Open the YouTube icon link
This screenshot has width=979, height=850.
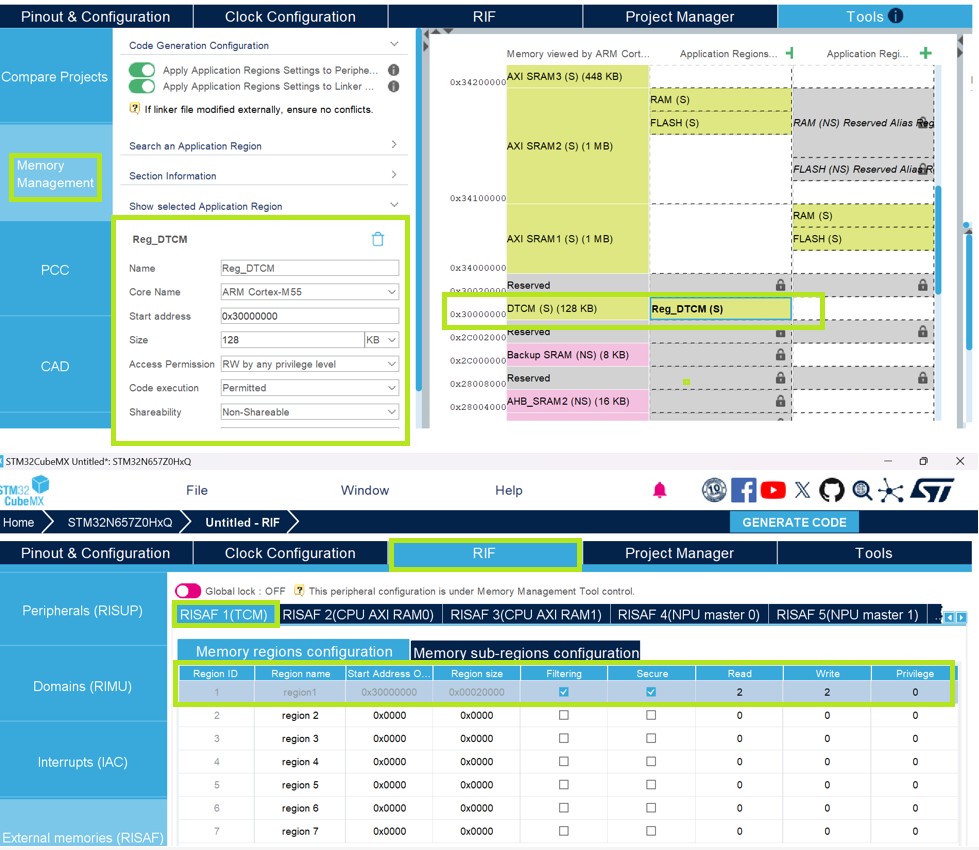[773, 490]
